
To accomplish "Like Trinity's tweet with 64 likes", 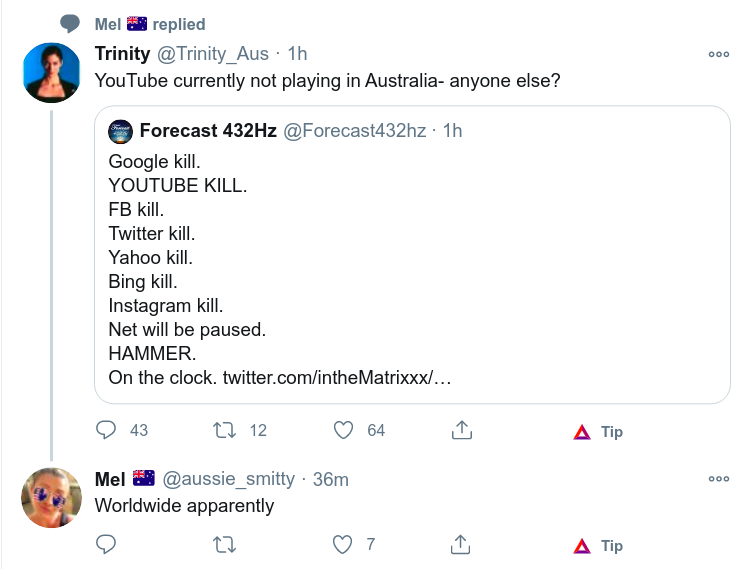I will coord(344,430).
